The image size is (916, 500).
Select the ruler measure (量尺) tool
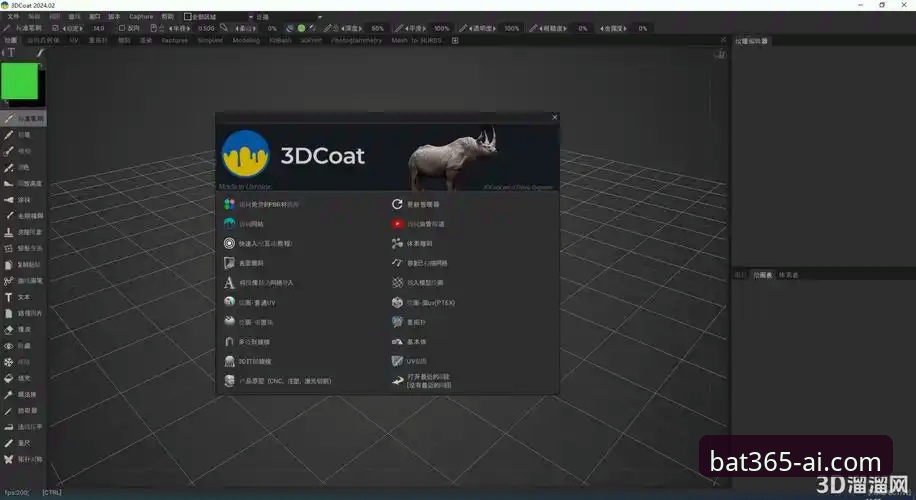pos(18,443)
